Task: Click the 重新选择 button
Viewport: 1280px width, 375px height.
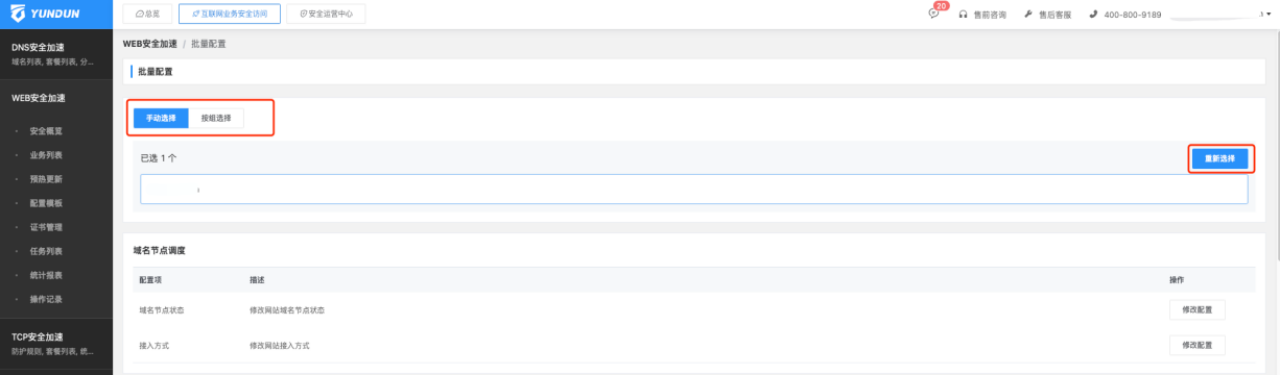Action: [x=1220, y=158]
